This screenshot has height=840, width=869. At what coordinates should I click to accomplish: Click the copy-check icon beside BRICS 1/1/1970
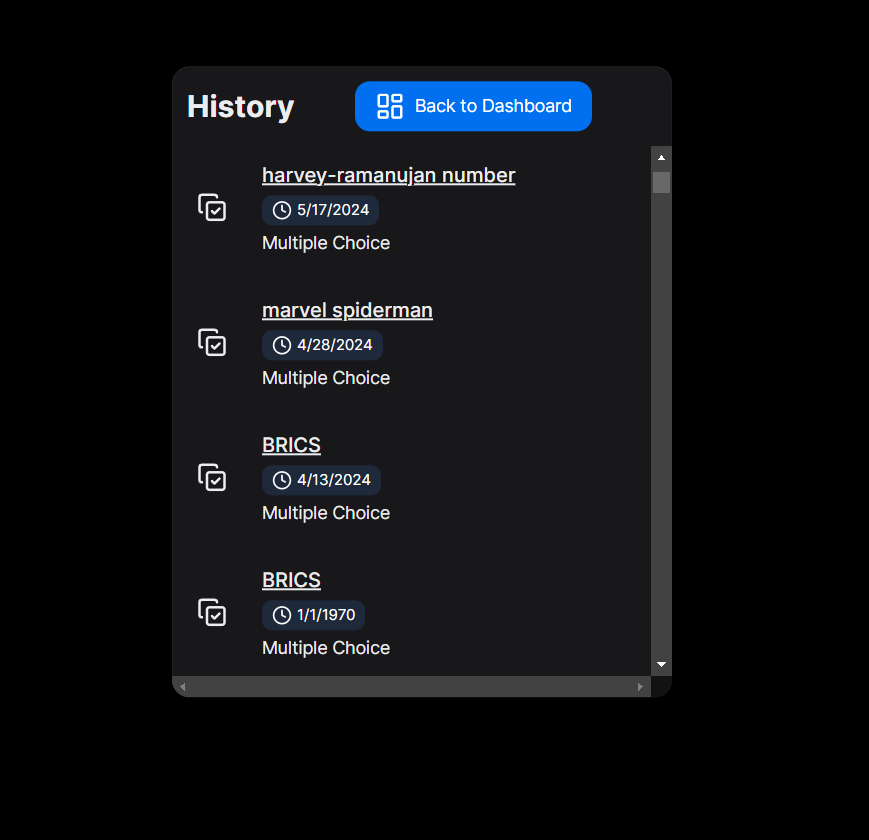212,612
